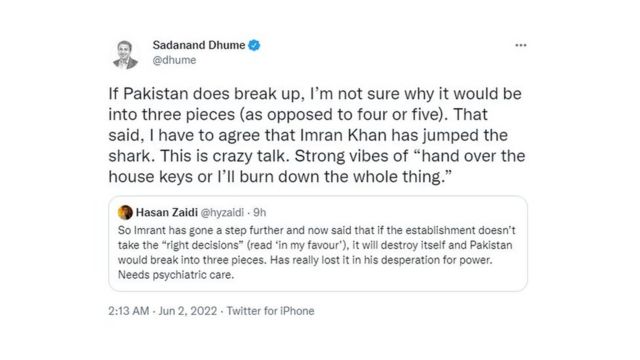This screenshot has height=360, width=640.
Task: Open Sadanand Dhume's profile picture
Action: [125, 54]
